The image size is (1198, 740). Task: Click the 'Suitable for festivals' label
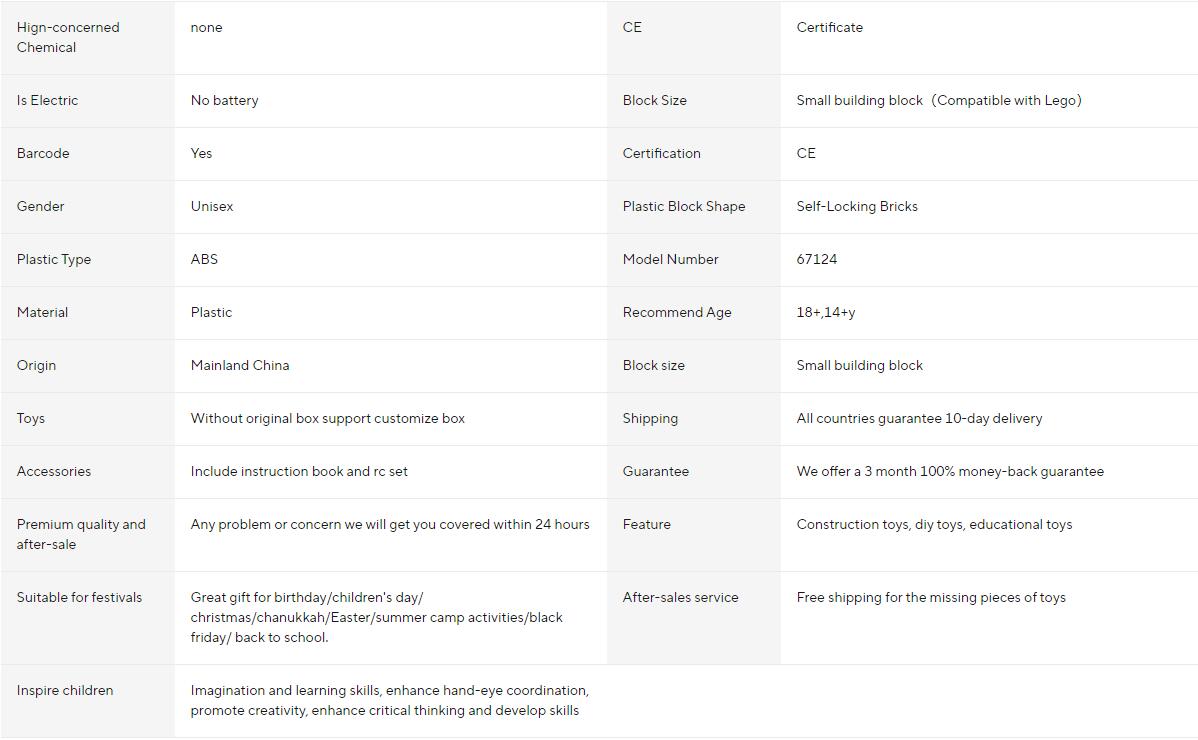pos(79,597)
